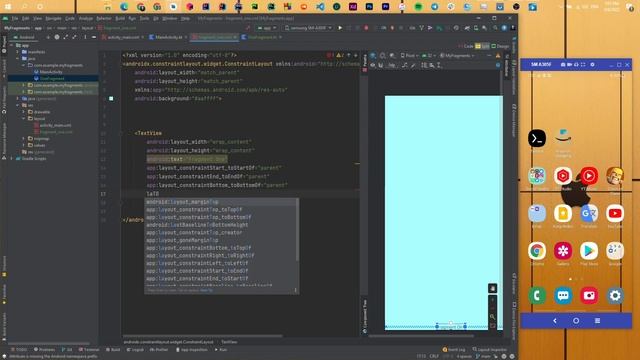The width and height of the screenshot is (640, 360).
Task: Collapse the res folder node
Action: [x=18, y=105]
